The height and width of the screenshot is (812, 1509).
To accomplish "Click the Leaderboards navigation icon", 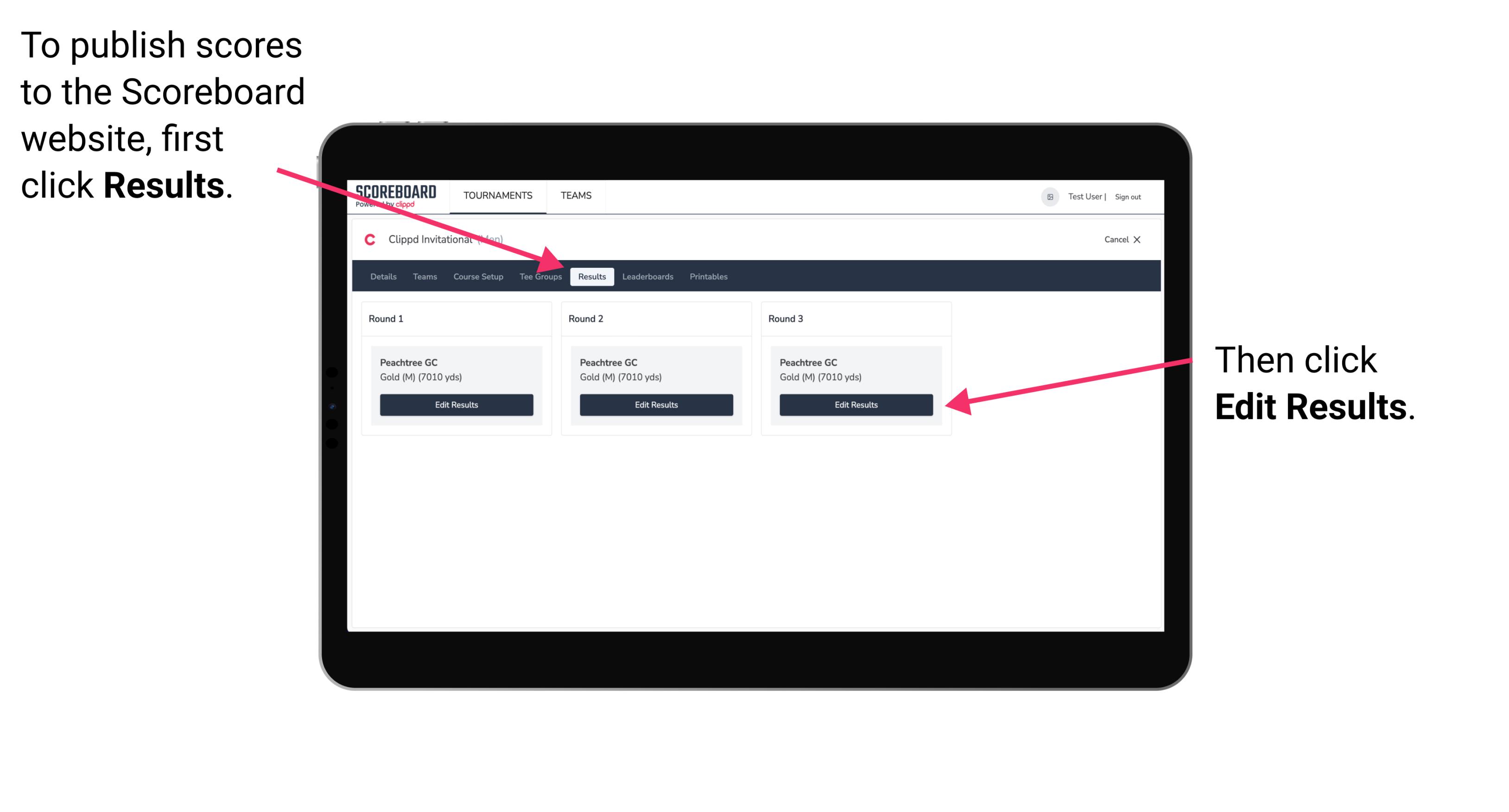I will [648, 276].
